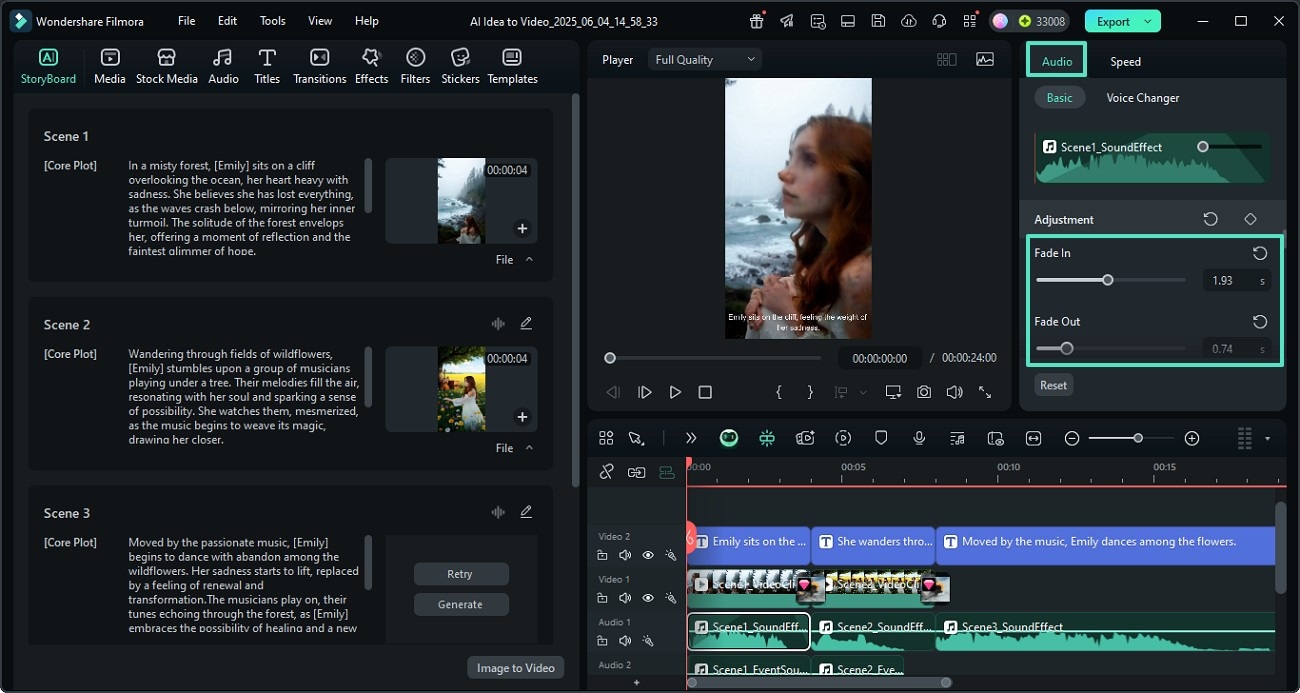Edit Scene 2 with the pencil icon
This screenshot has width=1300, height=693.
pyautogui.click(x=526, y=323)
